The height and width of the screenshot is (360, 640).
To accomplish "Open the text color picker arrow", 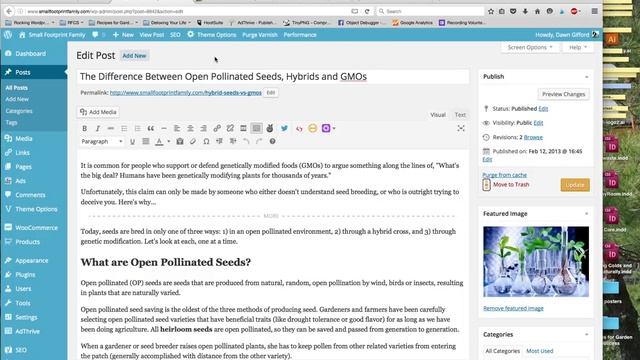I will click(169, 141).
